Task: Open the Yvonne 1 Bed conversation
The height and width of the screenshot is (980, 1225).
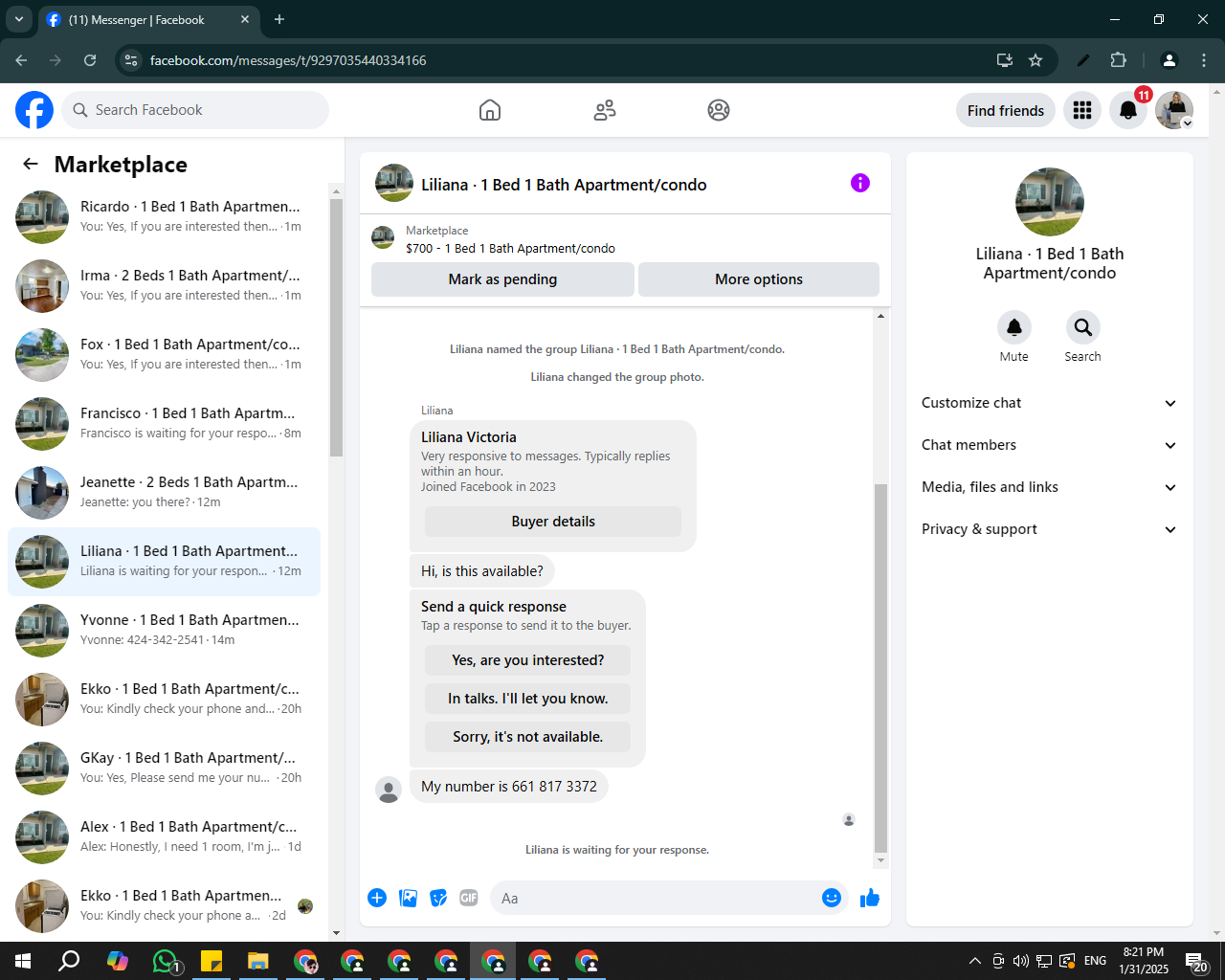Action: (x=164, y=631)
